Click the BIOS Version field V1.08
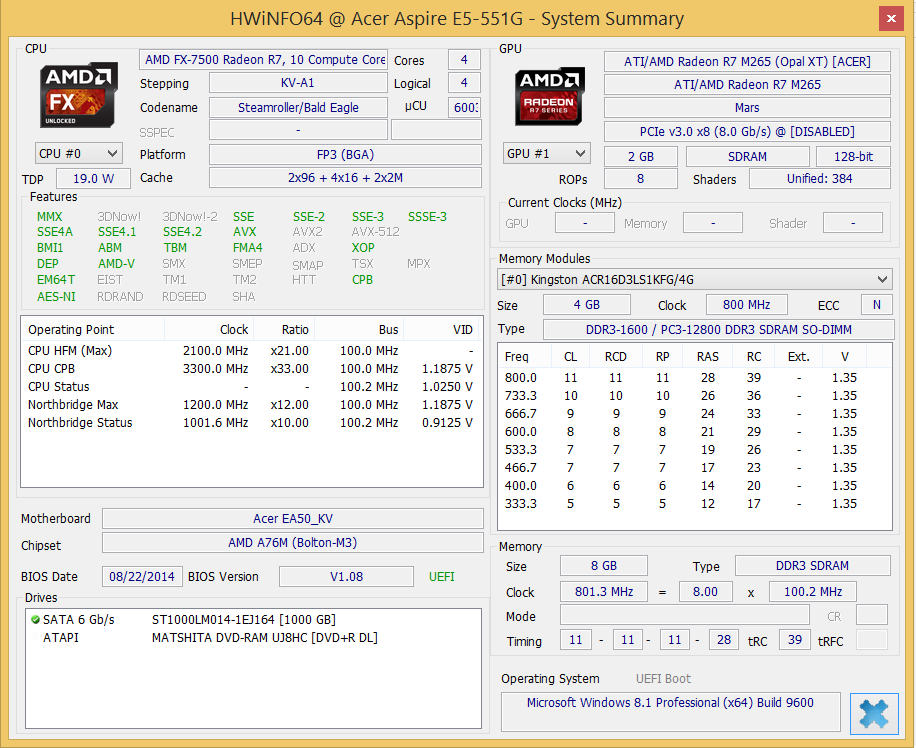Viewport: 916px width, 748px height. 346,576
